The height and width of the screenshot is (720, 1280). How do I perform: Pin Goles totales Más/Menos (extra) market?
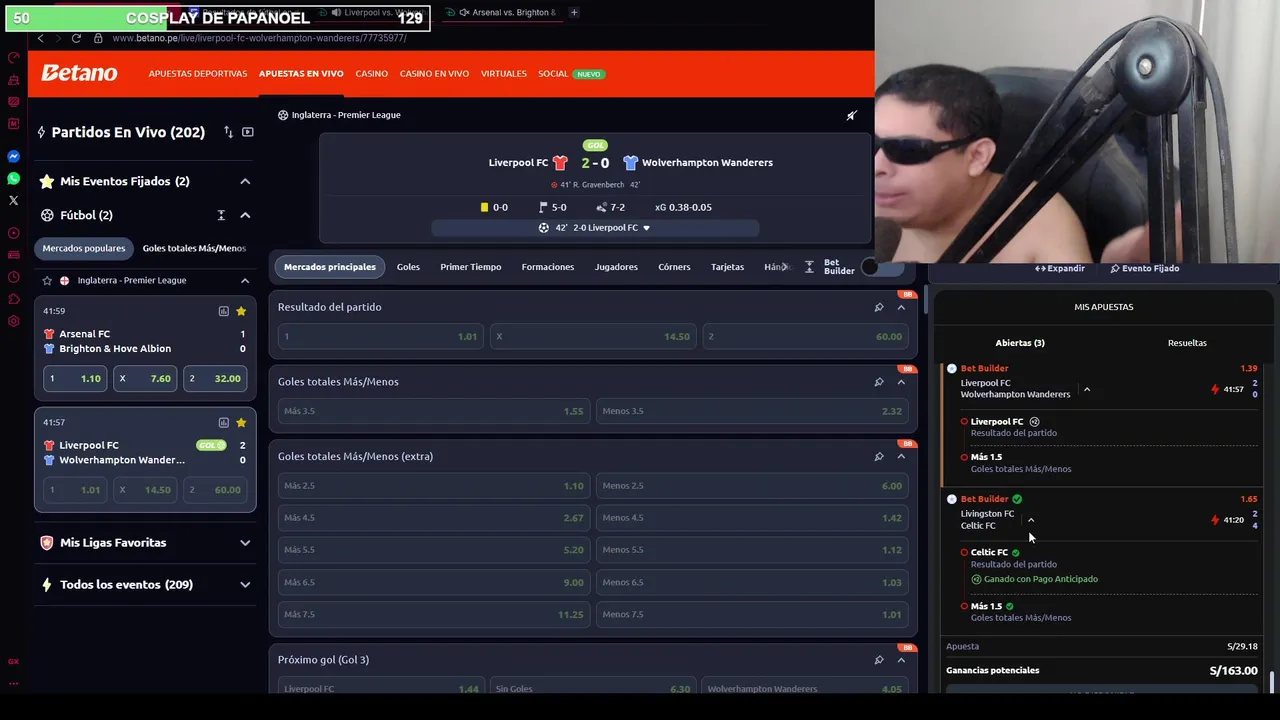[879, 456]
